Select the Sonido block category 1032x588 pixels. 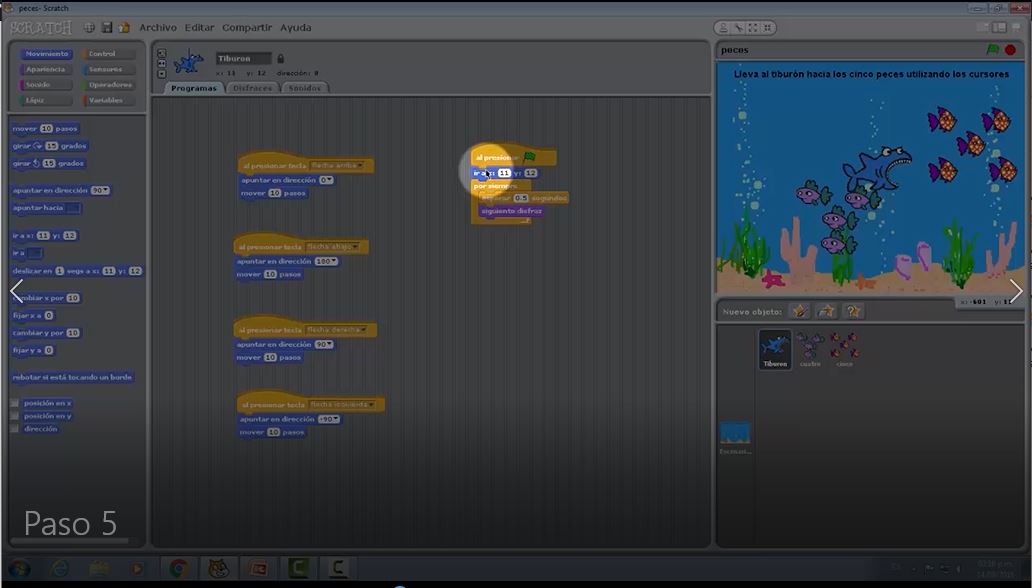tap(46, 85)
